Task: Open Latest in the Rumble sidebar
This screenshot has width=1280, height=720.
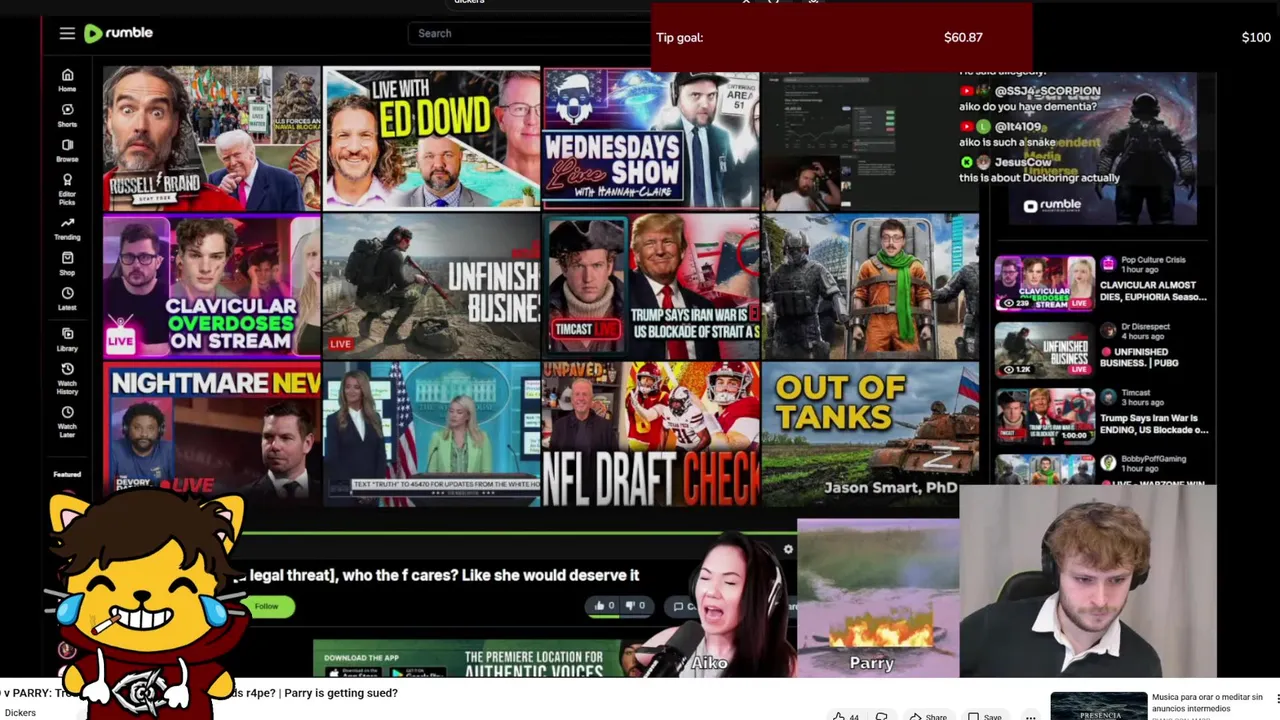Action: (67, 299)
